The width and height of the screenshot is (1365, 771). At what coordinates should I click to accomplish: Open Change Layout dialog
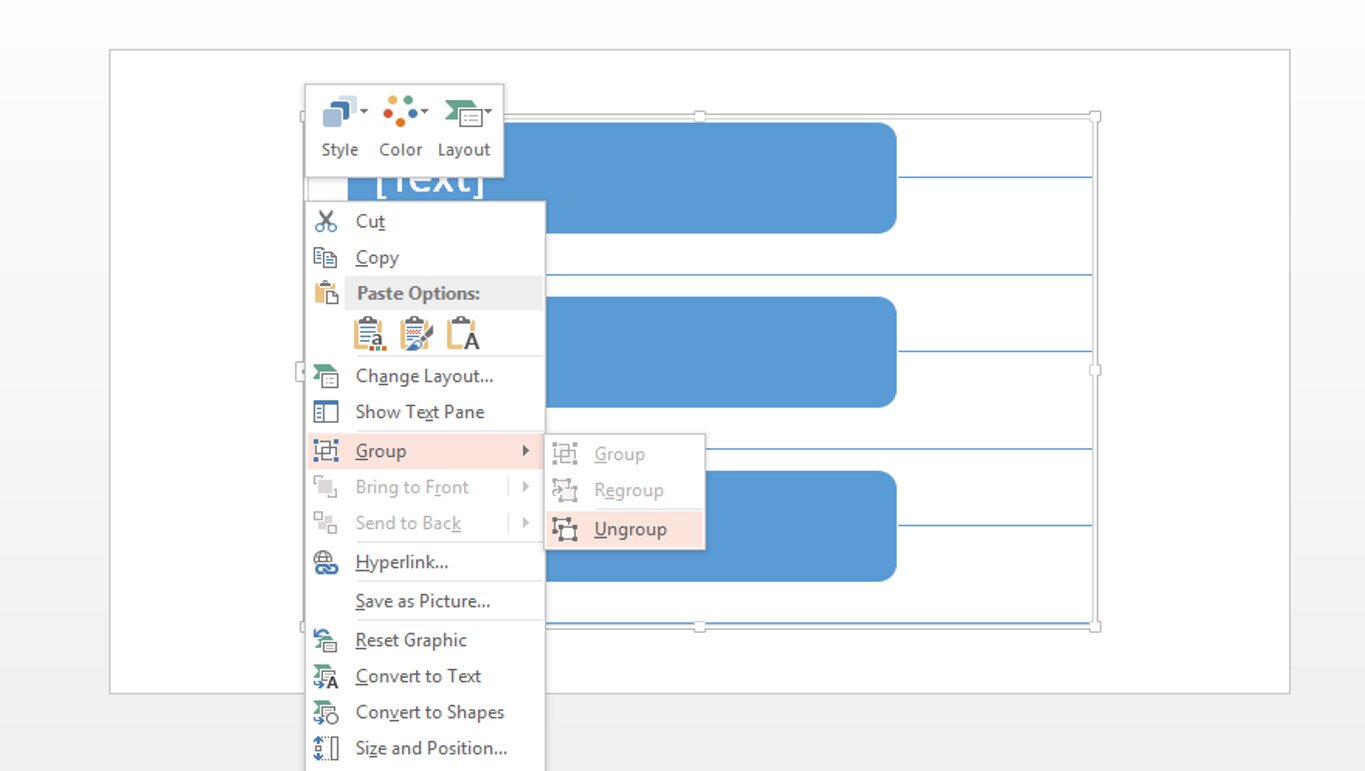point(424,376)
